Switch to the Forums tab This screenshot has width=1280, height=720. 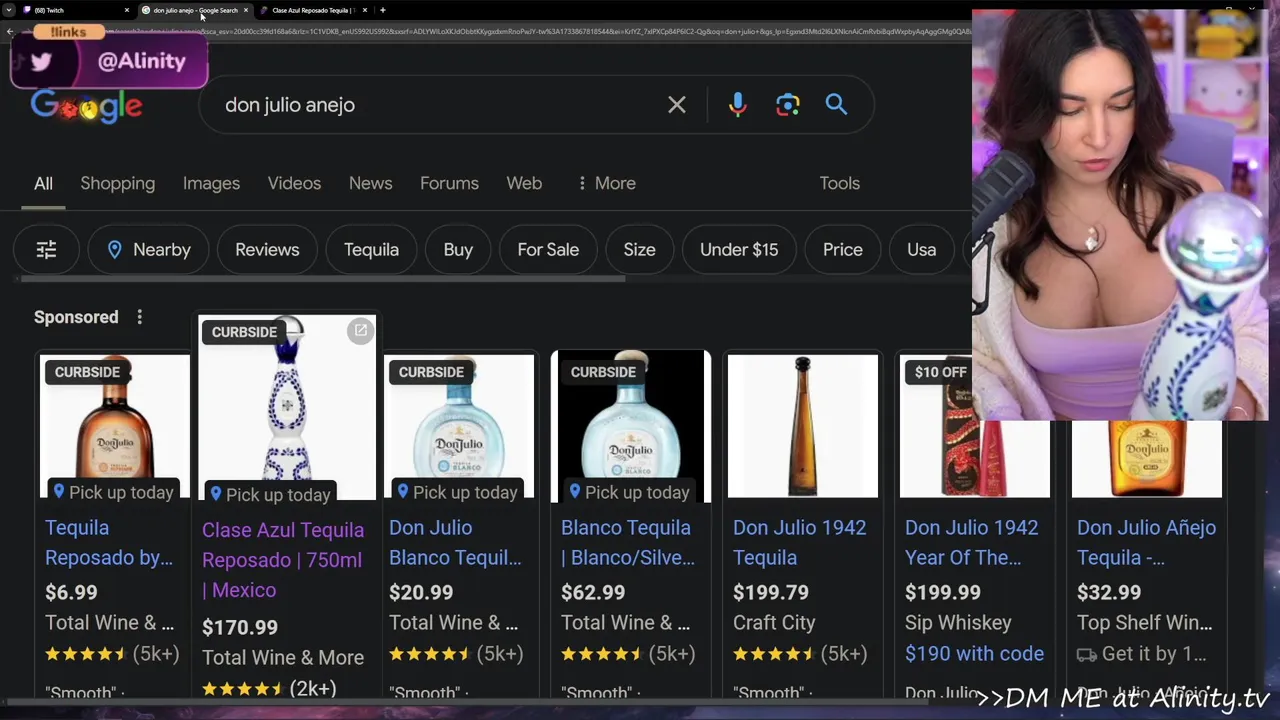pos(449,183)
